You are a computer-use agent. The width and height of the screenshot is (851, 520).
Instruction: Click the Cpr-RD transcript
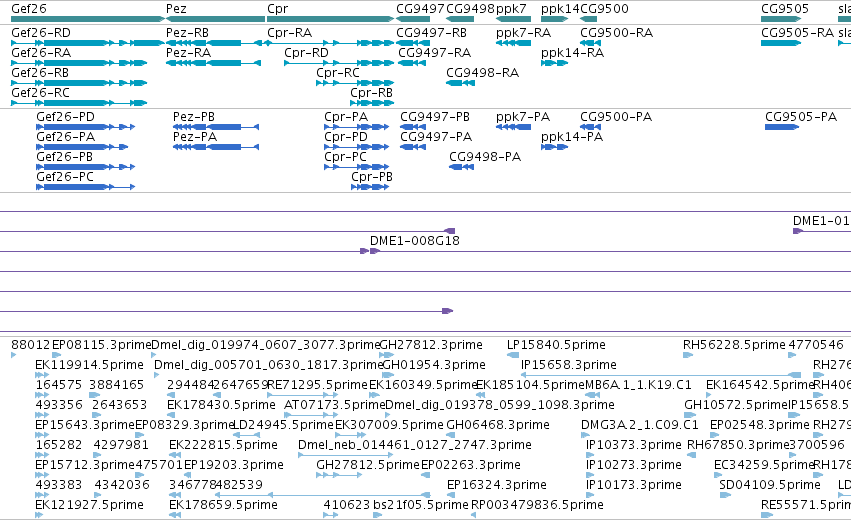pyautogui.click(x=339, y=63)
